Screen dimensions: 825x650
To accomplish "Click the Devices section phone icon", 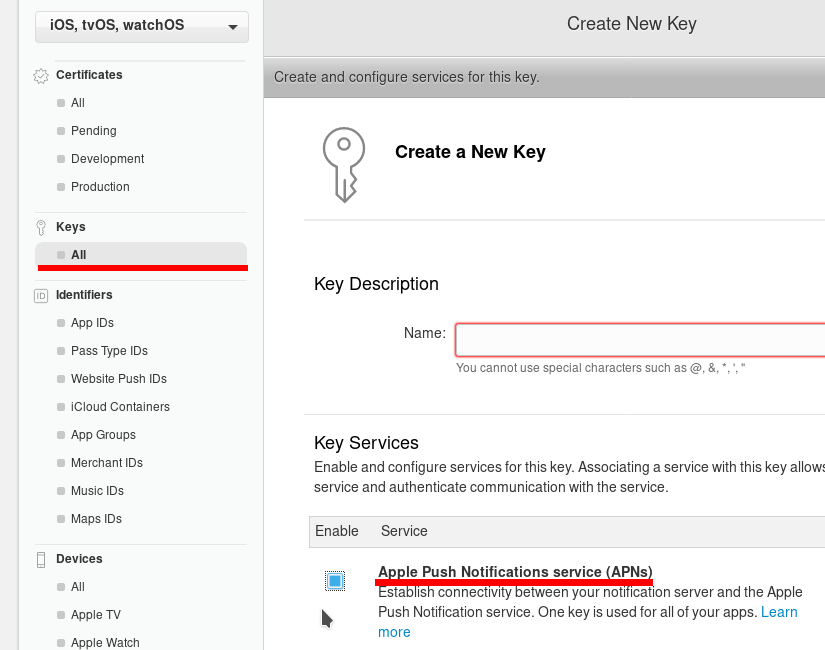I will [41, 559].
